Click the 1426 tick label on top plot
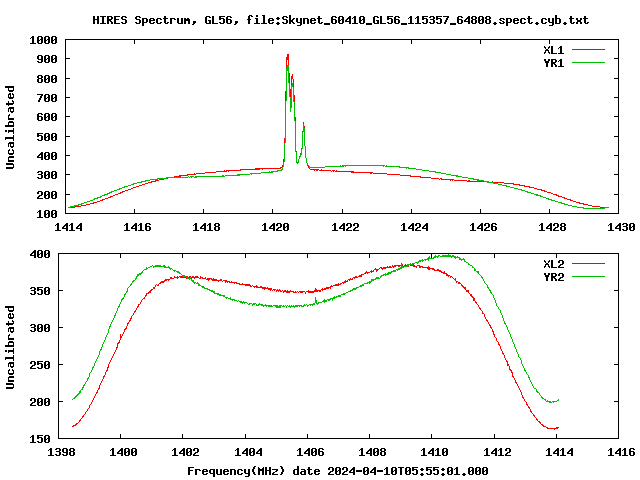The height and width of the screenshot is (480, 640). [x=483, y=227]
